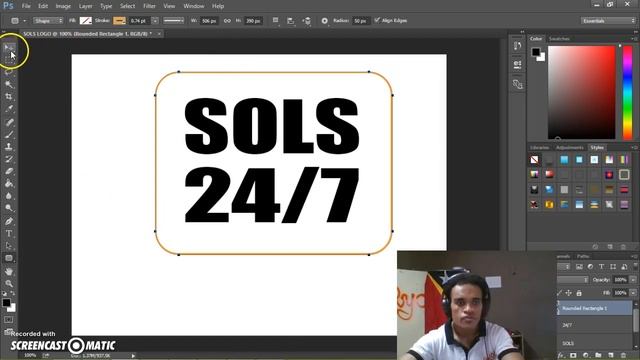Viewport: 640px width, 360px height.
Task: Open the layer Fill slider dropdown
Action: point(633,293)
